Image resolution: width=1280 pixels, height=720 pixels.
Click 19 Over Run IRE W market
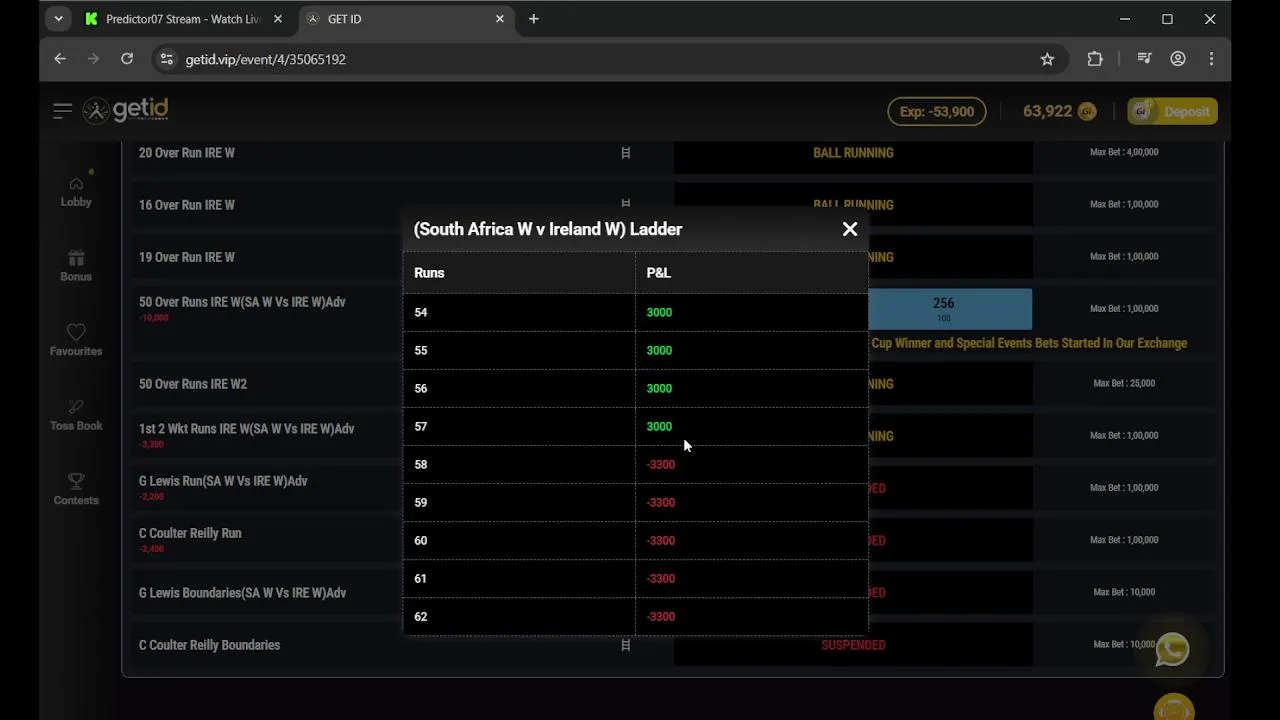pyautogui.click(x=187, y=257)
